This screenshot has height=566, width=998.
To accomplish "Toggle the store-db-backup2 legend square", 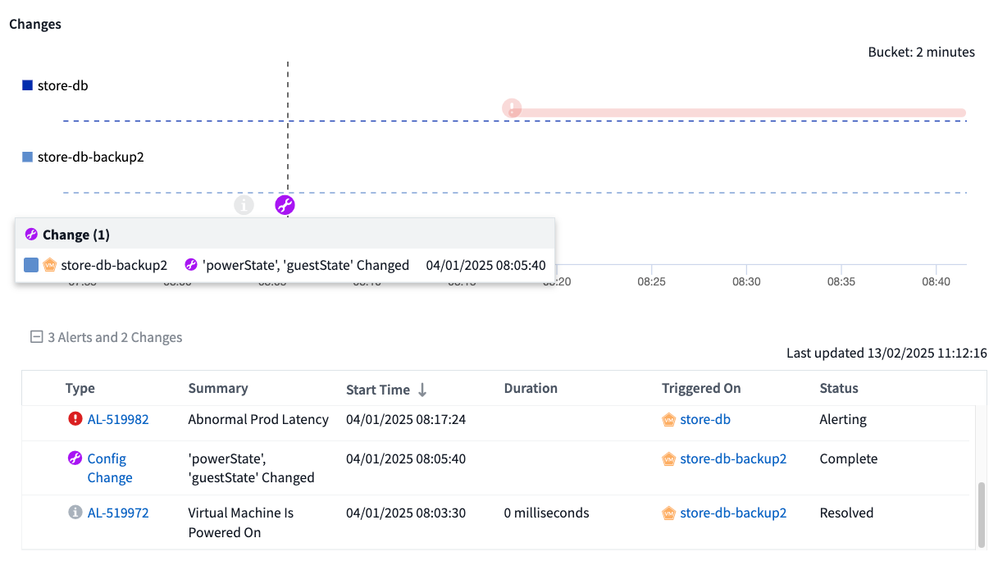I will coord(27,157).
